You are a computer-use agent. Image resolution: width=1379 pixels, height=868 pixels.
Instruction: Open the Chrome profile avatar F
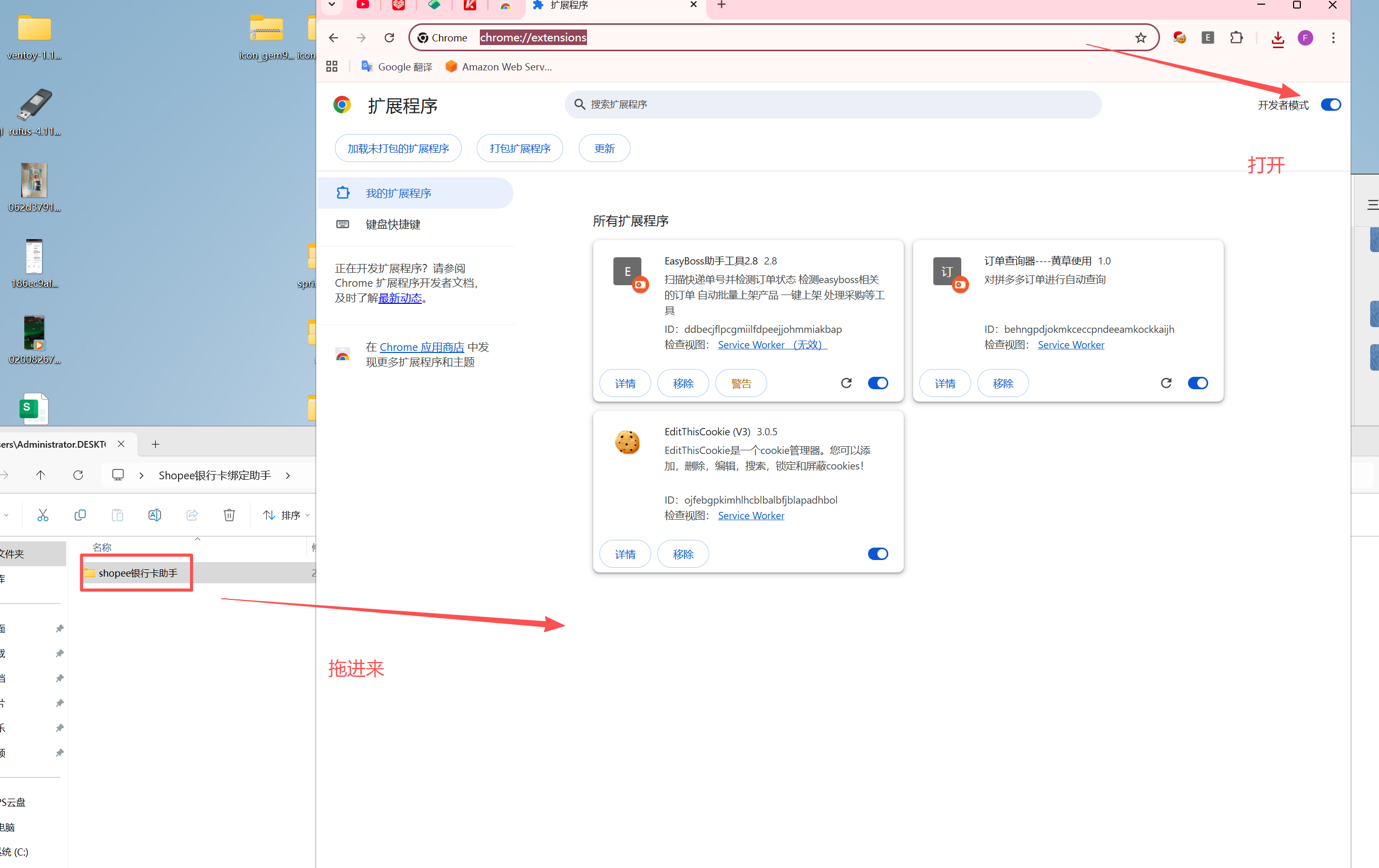(x=1305, y=38)
